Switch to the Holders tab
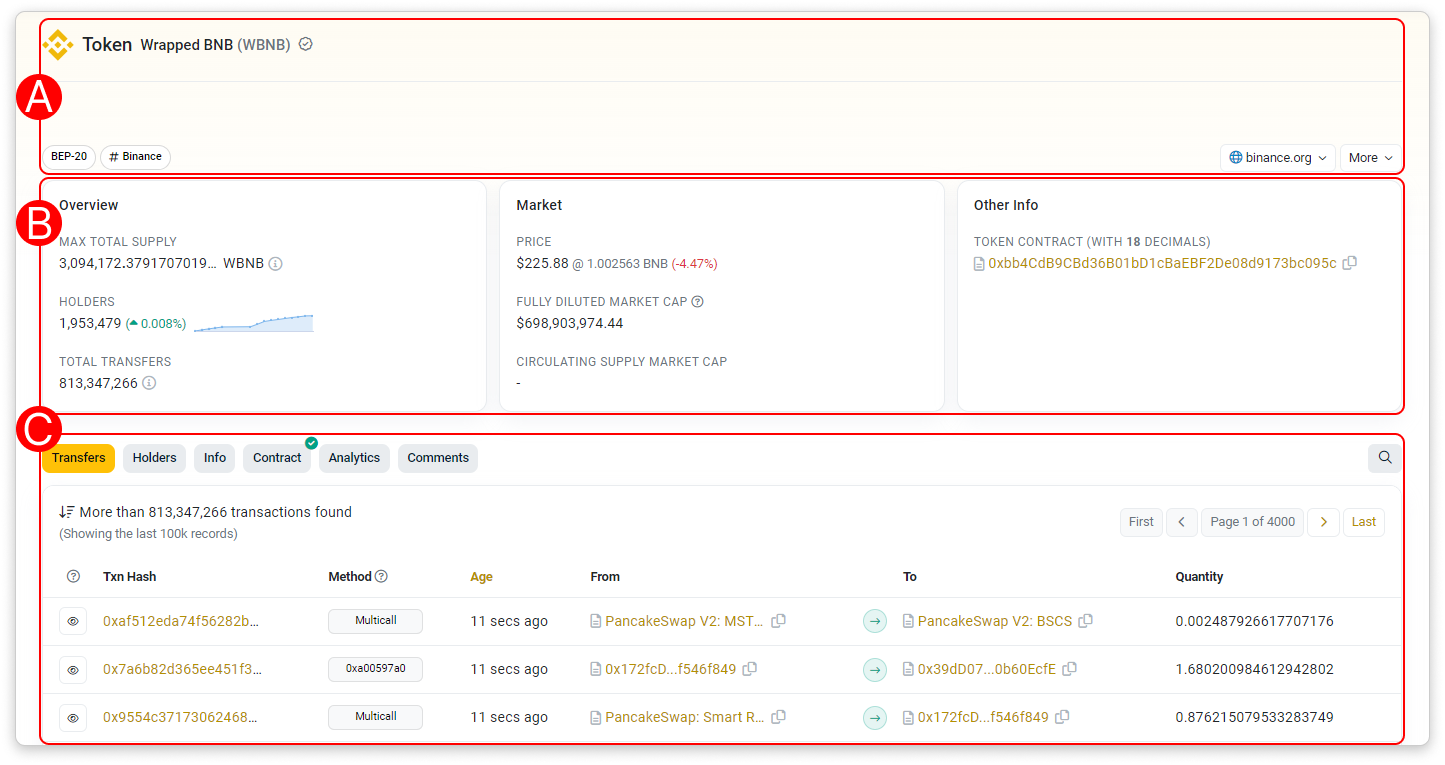 [154, 457]
